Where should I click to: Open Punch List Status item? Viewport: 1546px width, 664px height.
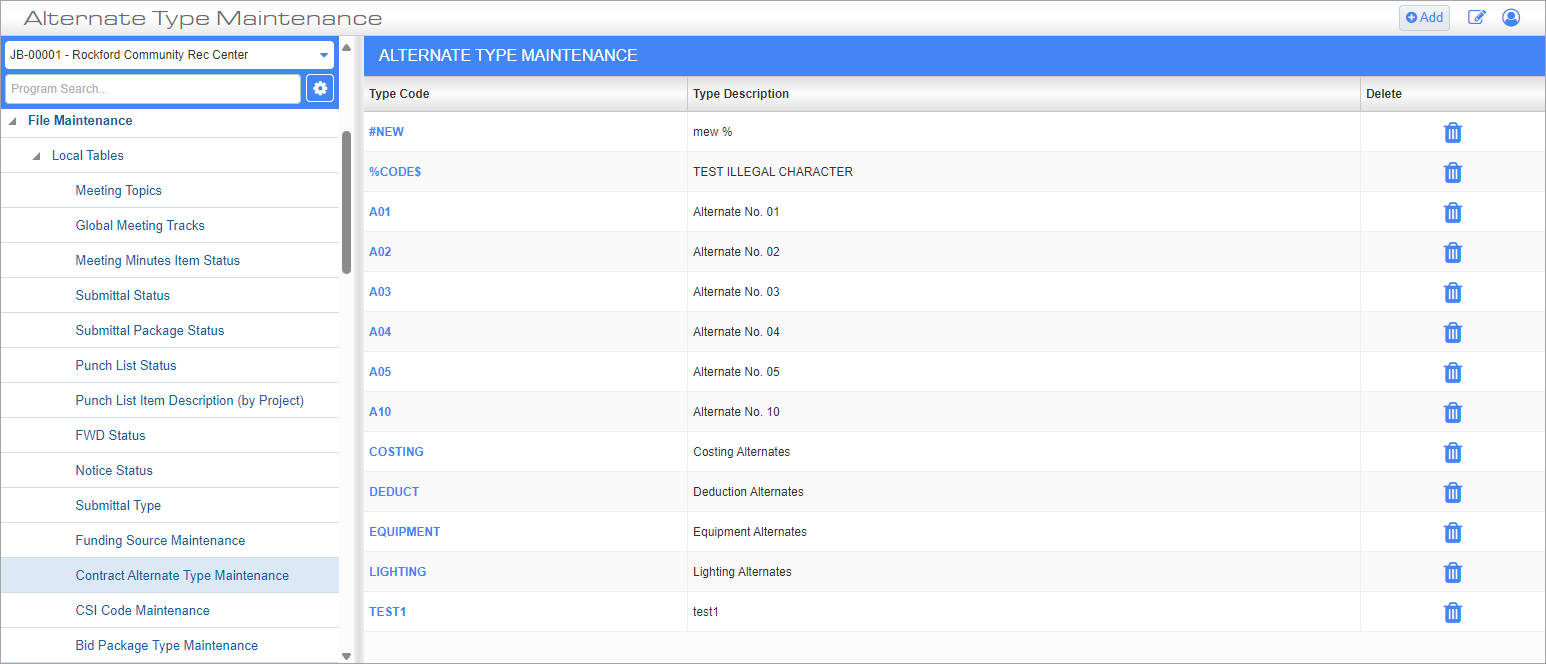point(126,365)
